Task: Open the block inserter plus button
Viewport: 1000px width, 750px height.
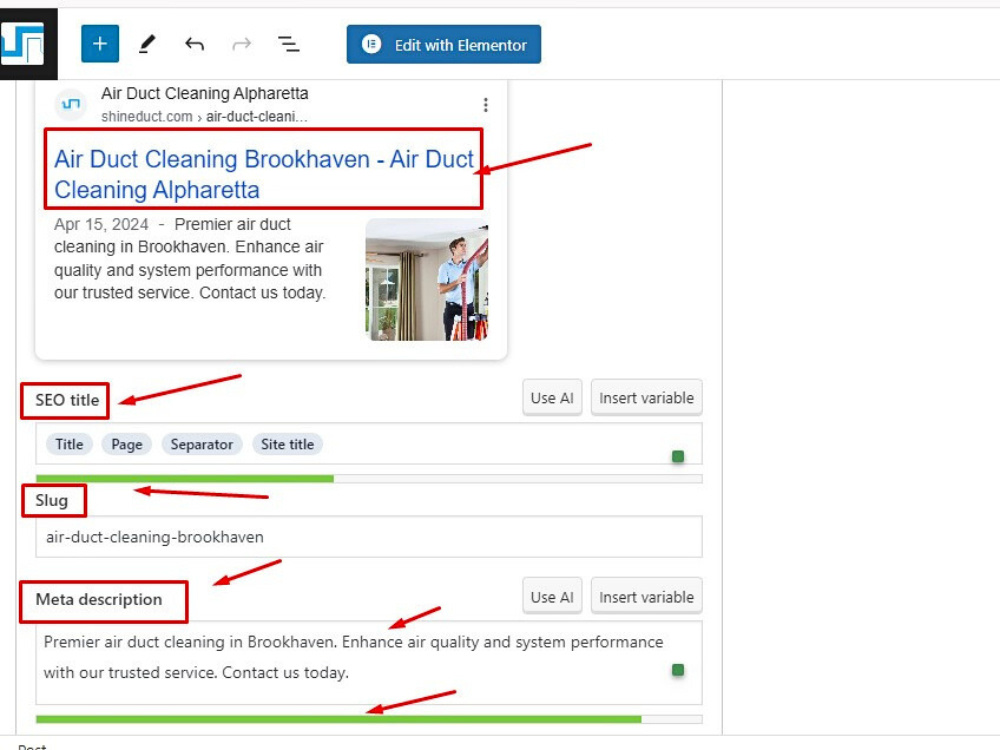Action: [x=100, y=44]
